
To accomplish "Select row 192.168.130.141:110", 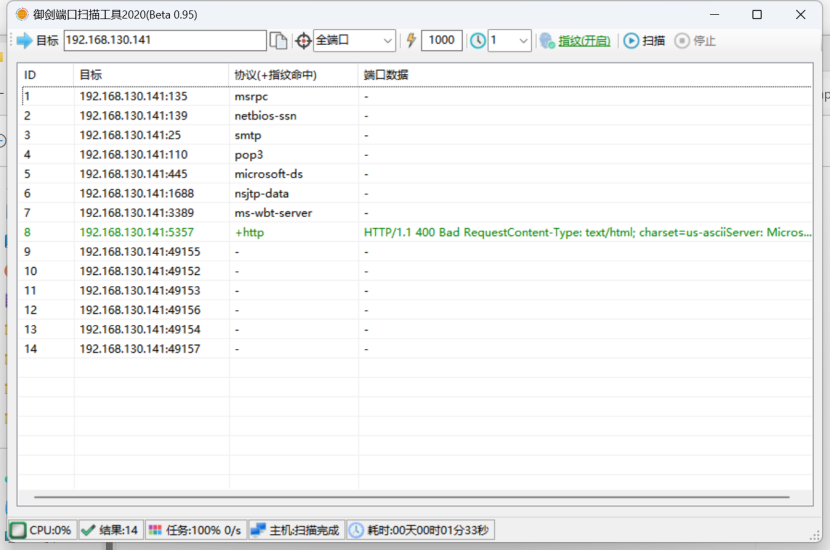I will coord(416,155).
